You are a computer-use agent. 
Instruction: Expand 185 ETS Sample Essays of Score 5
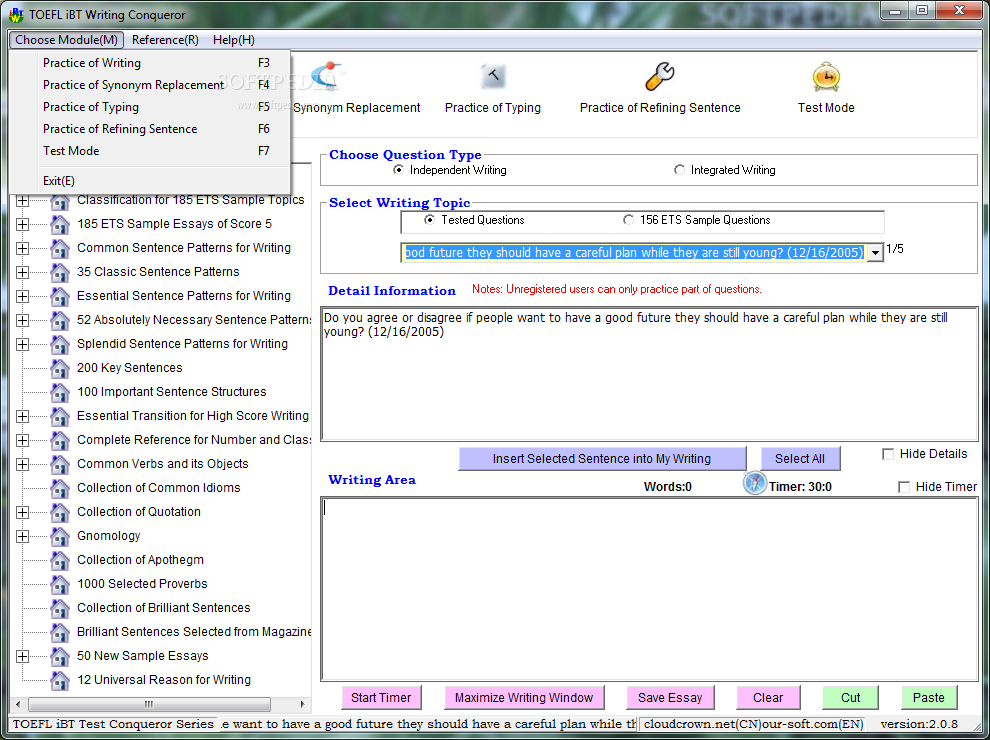tap(22, 224)
